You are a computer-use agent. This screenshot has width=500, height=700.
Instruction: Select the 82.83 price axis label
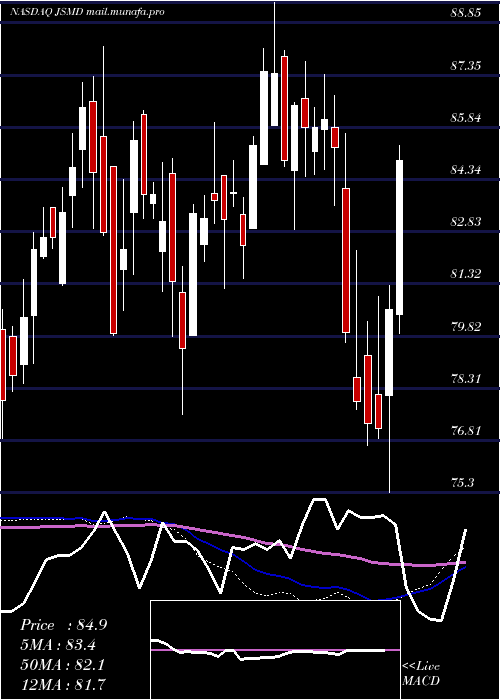tap(466, 222)
